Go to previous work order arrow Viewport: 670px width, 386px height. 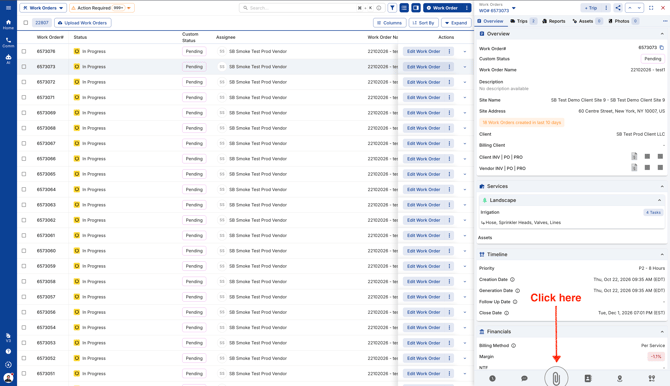pyautogui.click(x=629, y=8)
